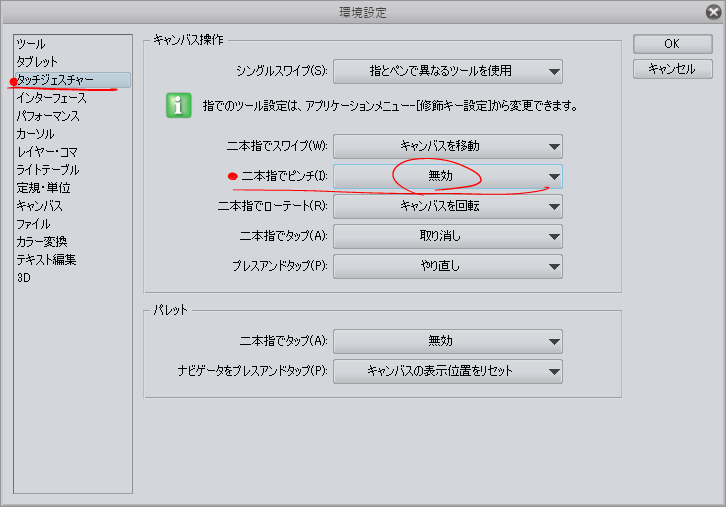Viewport: 726px width, 507px height.
Task: Open ナビゲータをプレスアンドタップ dropdown
Action: coord(448,371)
